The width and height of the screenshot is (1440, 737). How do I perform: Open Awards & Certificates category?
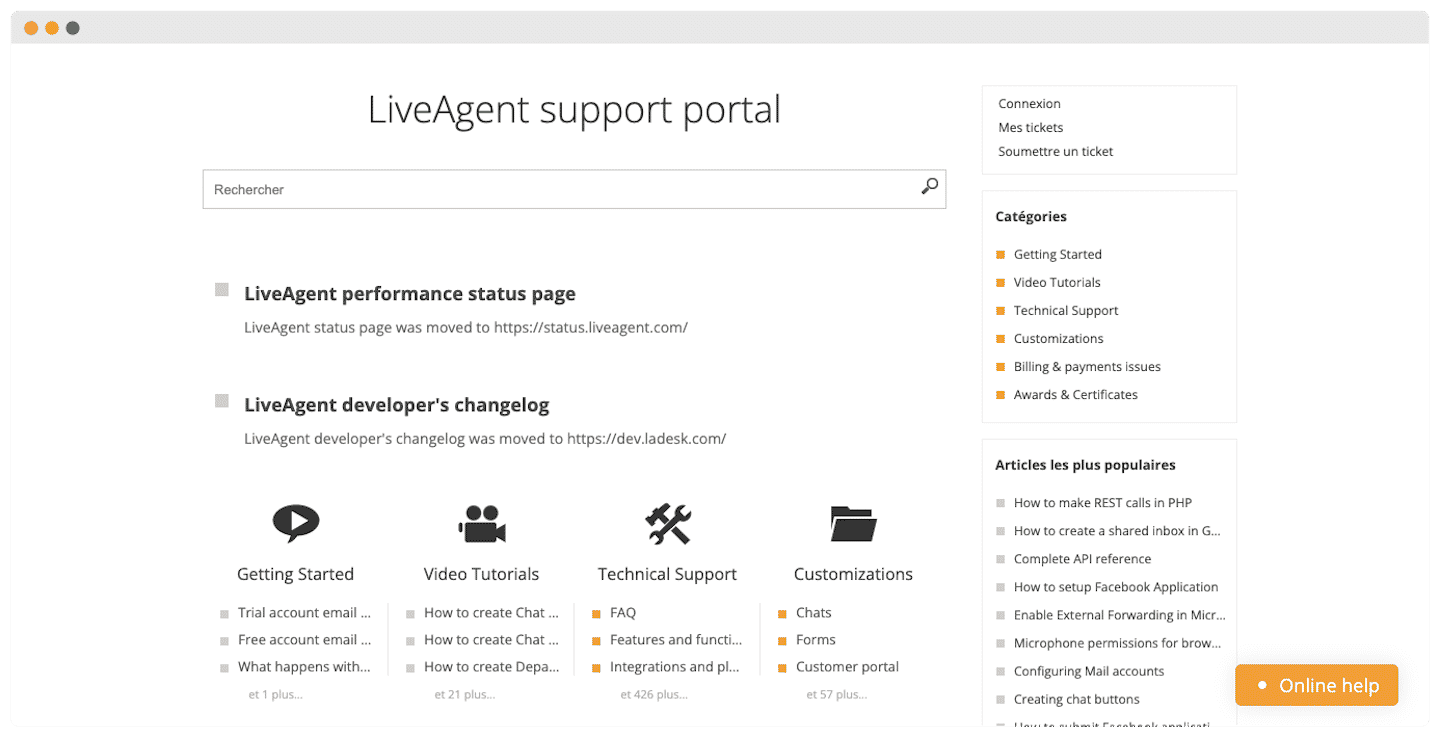(x=1075, y=395)
